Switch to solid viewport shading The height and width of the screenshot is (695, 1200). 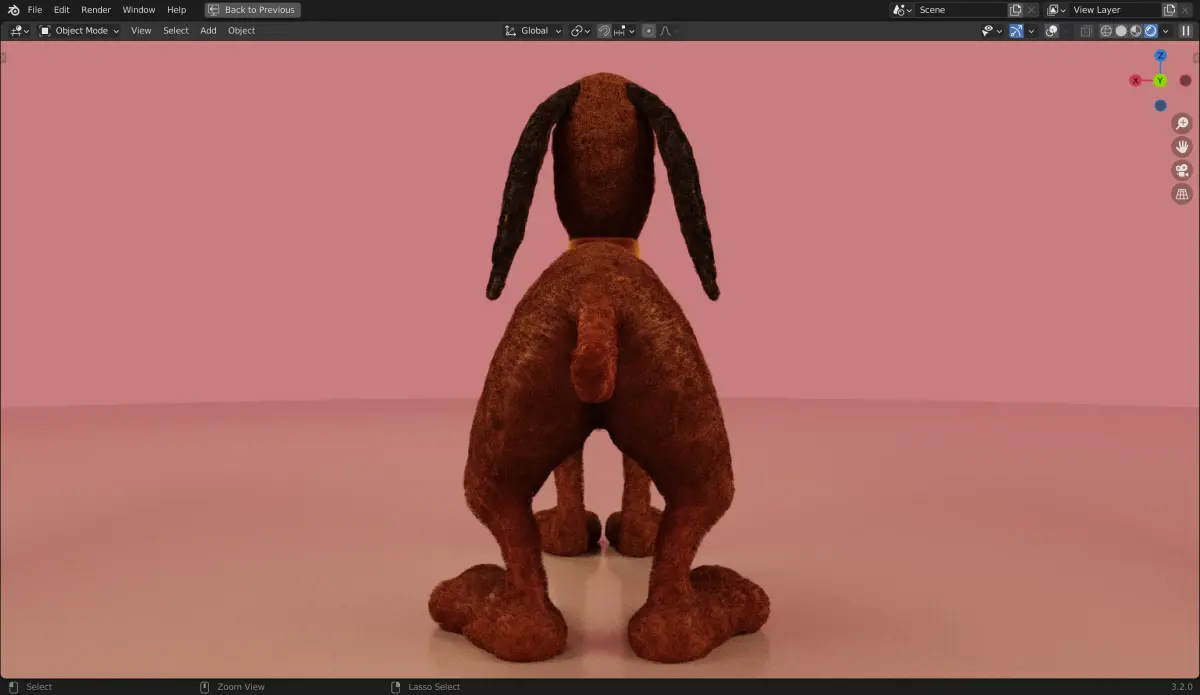[1119, 30]
